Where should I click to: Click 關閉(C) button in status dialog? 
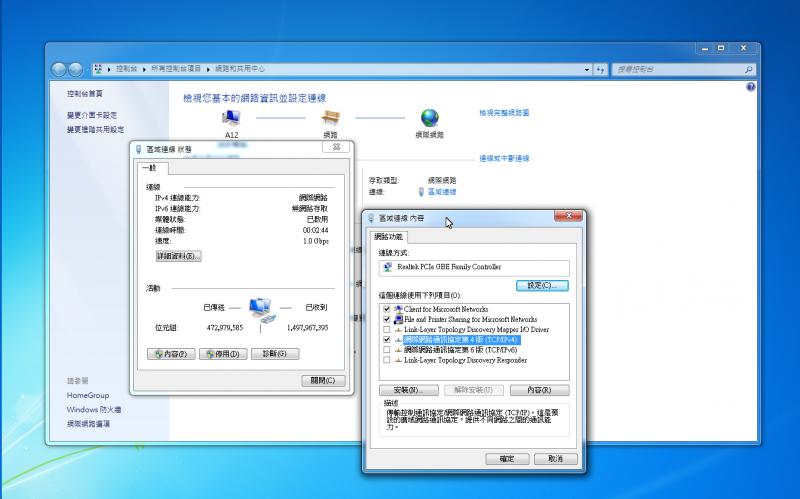click(x=323, y=381)
